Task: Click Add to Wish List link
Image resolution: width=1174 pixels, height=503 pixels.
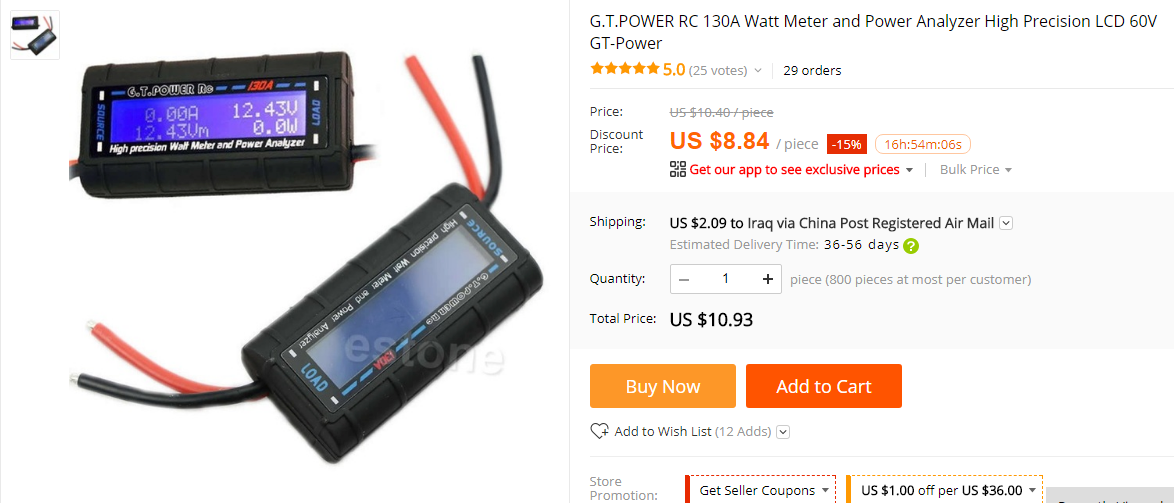Action: click(663, 432)
